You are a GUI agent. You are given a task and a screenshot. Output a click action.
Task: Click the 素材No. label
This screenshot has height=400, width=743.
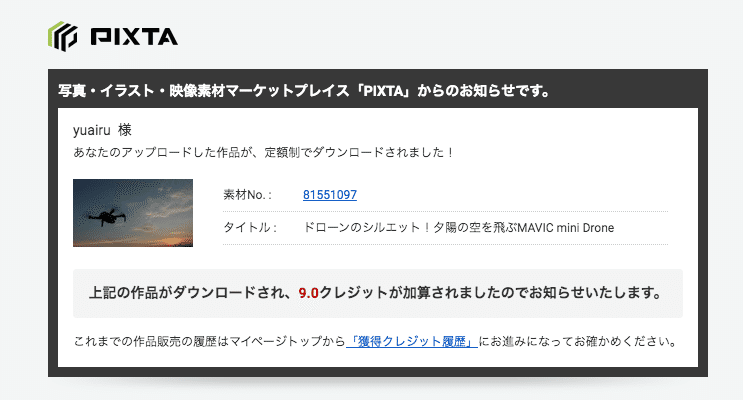tap(247, 195)
